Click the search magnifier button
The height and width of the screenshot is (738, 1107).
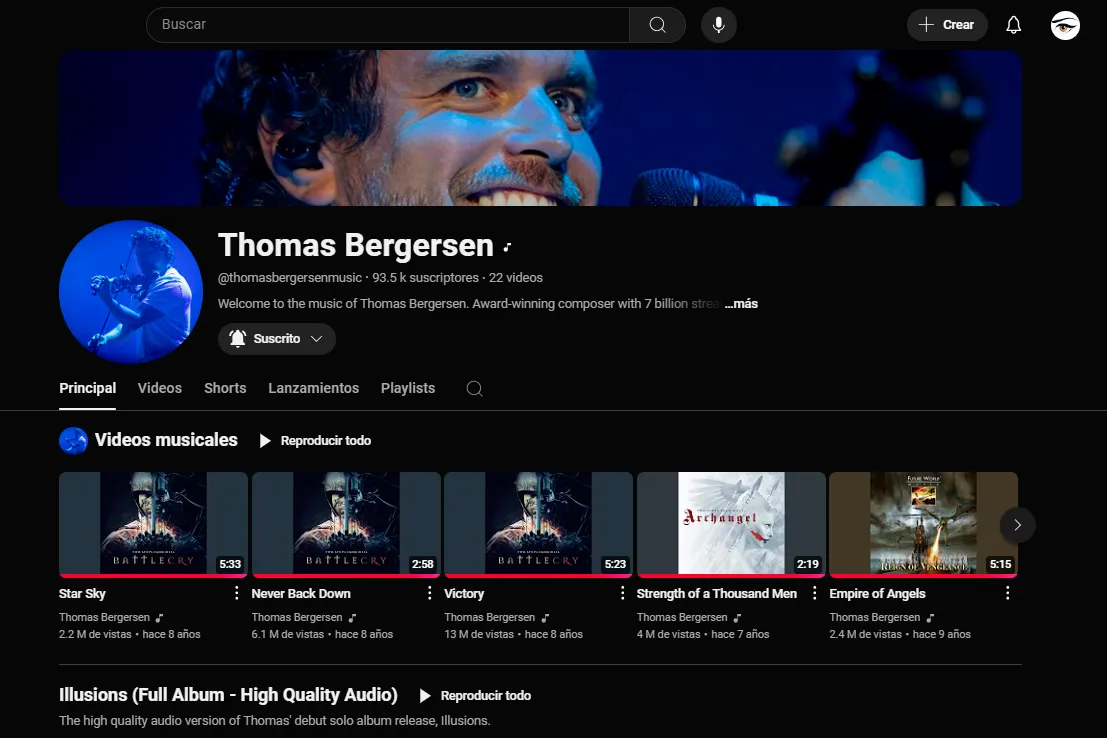click(x=657, y=25)
